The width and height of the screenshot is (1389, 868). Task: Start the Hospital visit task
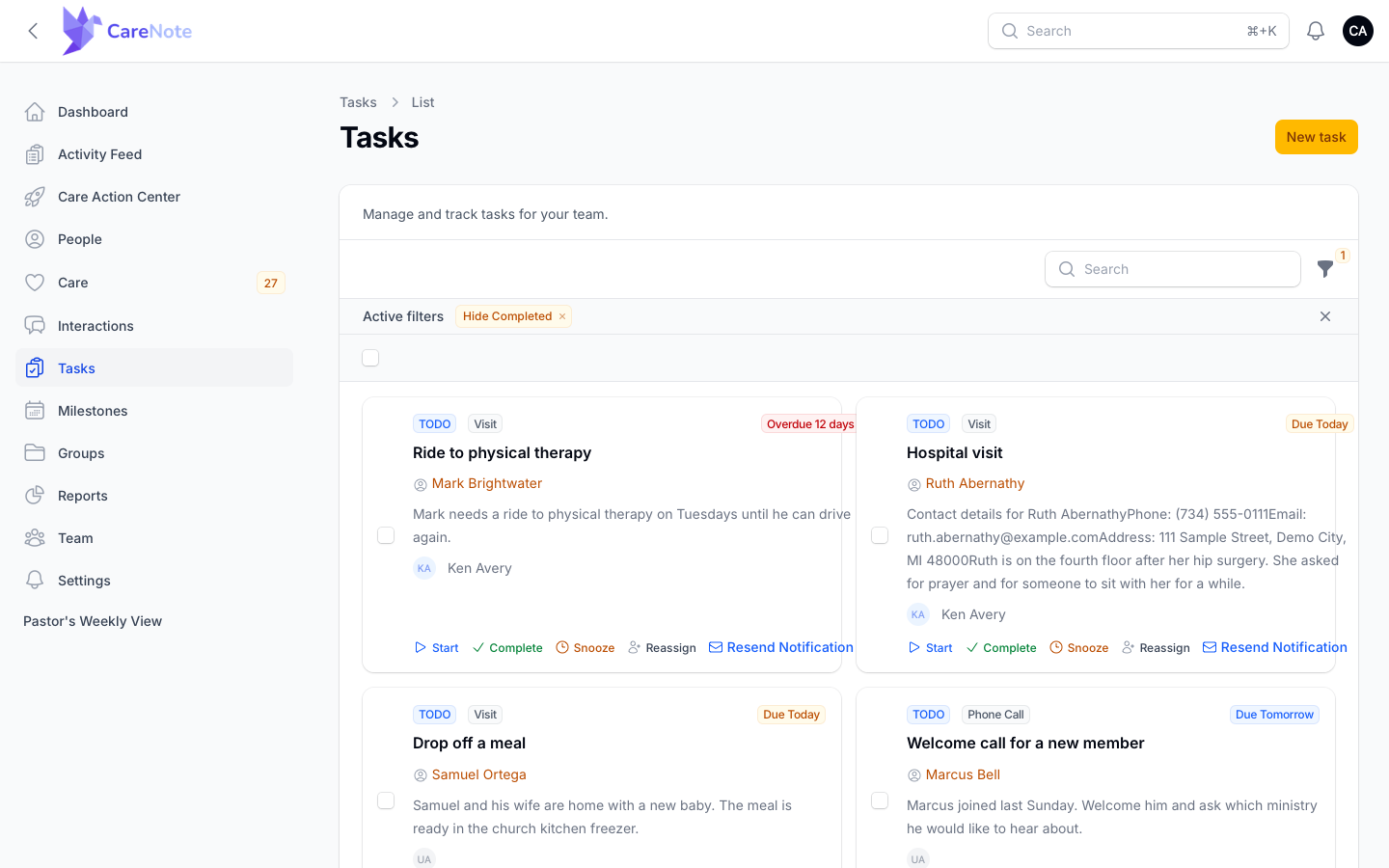pos(930,648)
